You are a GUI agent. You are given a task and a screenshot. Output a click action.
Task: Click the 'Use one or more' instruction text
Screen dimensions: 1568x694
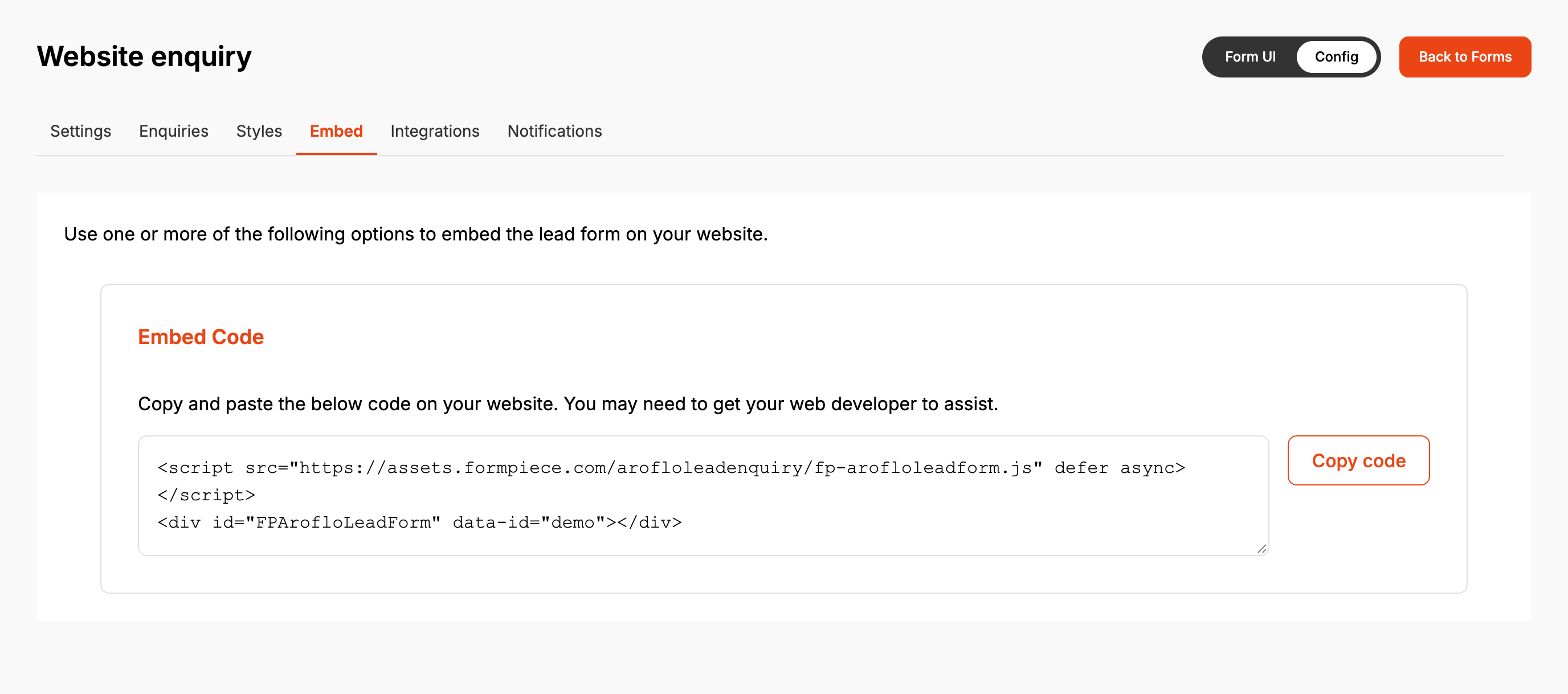[x=416, y=234]
